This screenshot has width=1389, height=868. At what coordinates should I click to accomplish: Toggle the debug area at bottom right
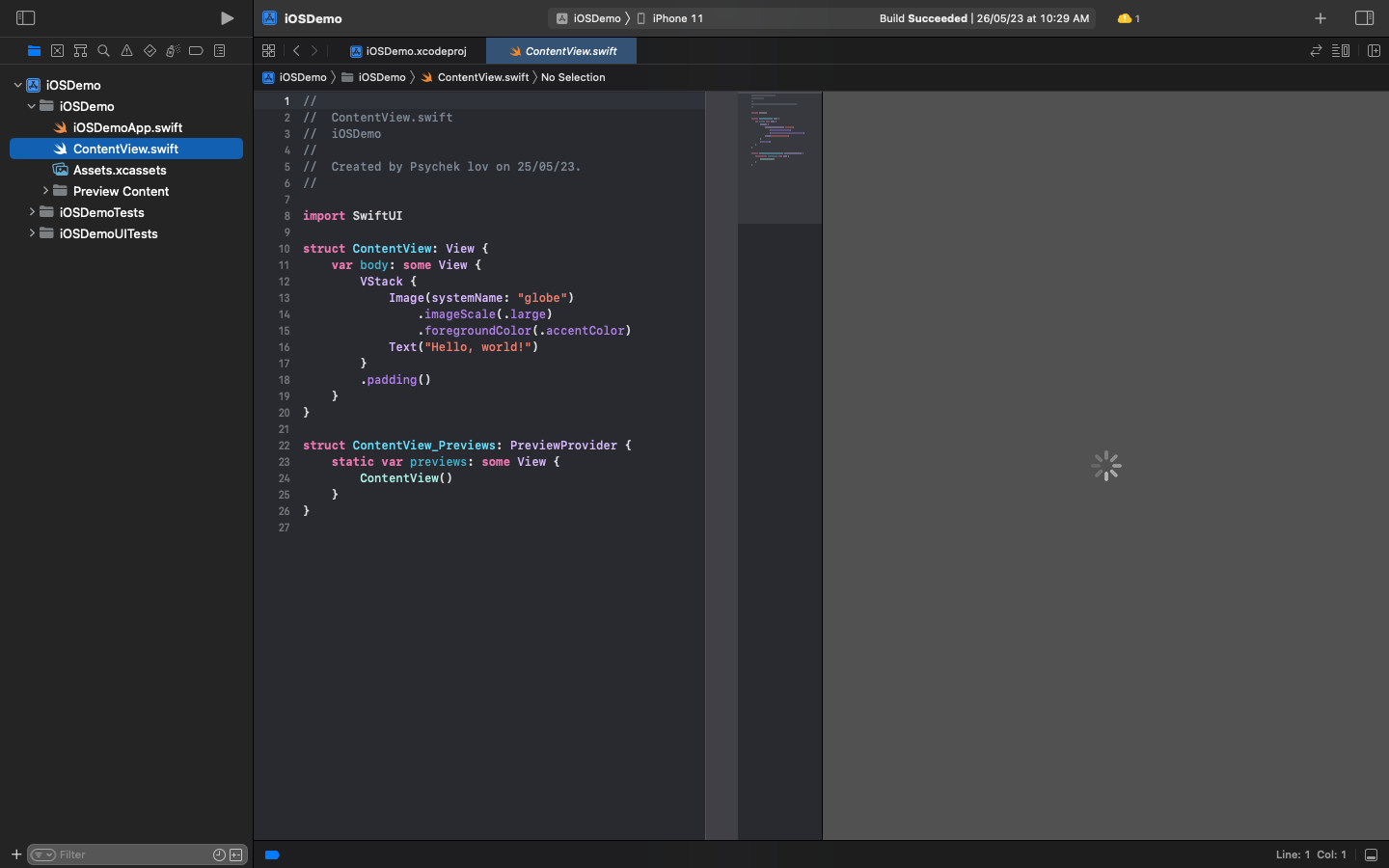pos(1371,854)
